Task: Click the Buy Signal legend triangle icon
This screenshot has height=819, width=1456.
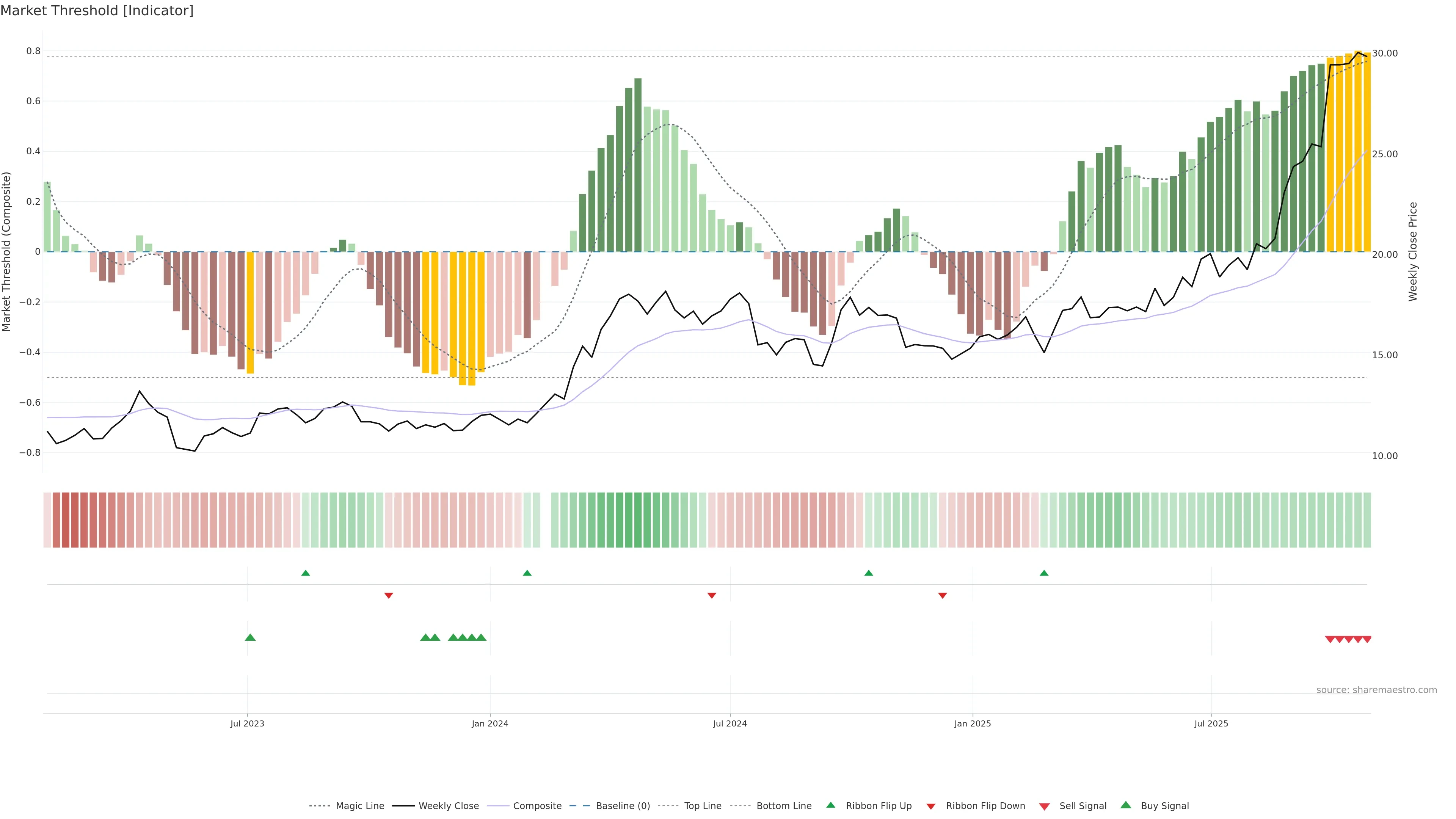Action: 1125,805
